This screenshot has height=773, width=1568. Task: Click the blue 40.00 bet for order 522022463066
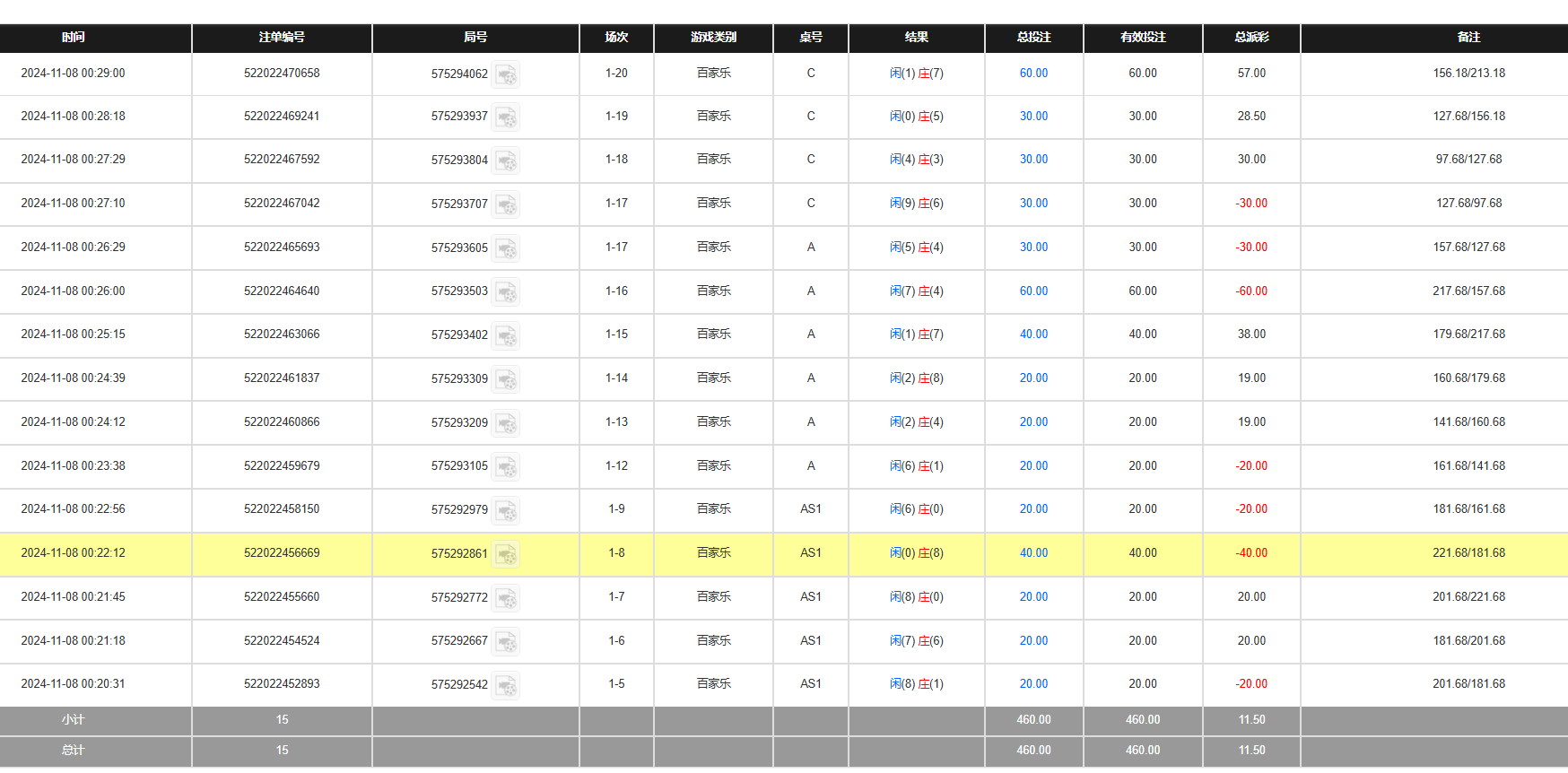[1033, 334]
